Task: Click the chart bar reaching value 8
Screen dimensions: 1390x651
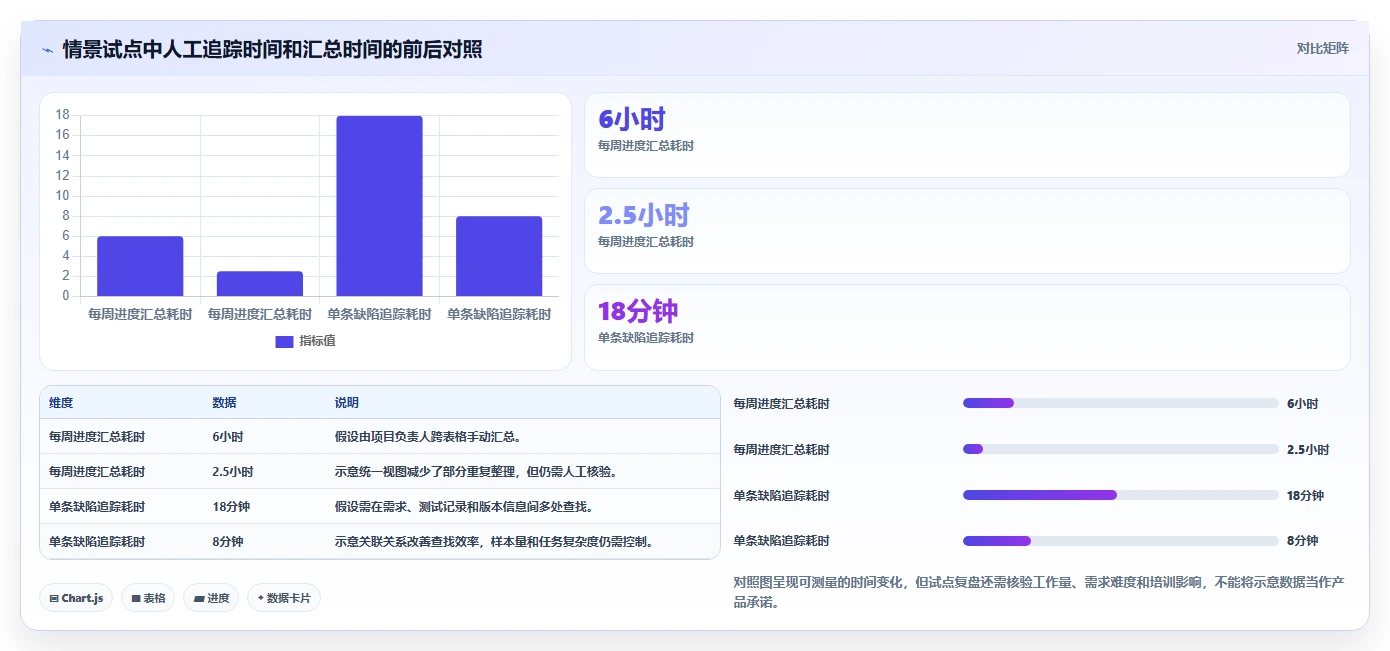Action: (499, 256)
